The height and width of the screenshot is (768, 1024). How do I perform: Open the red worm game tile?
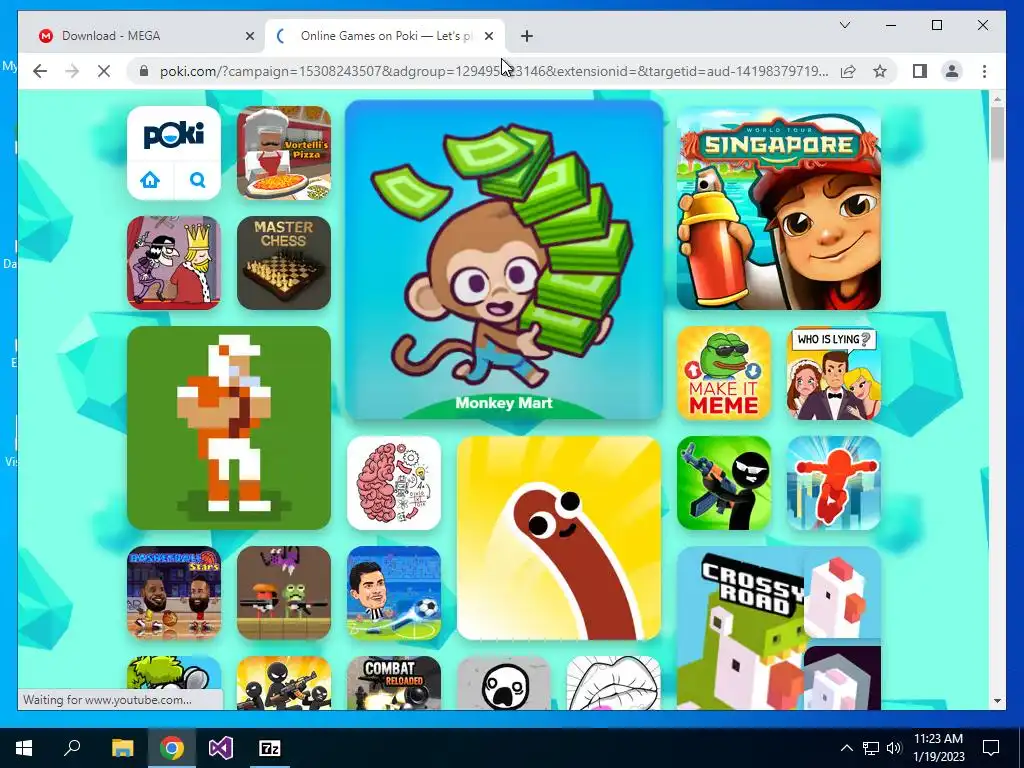click(x=559, y=538)
